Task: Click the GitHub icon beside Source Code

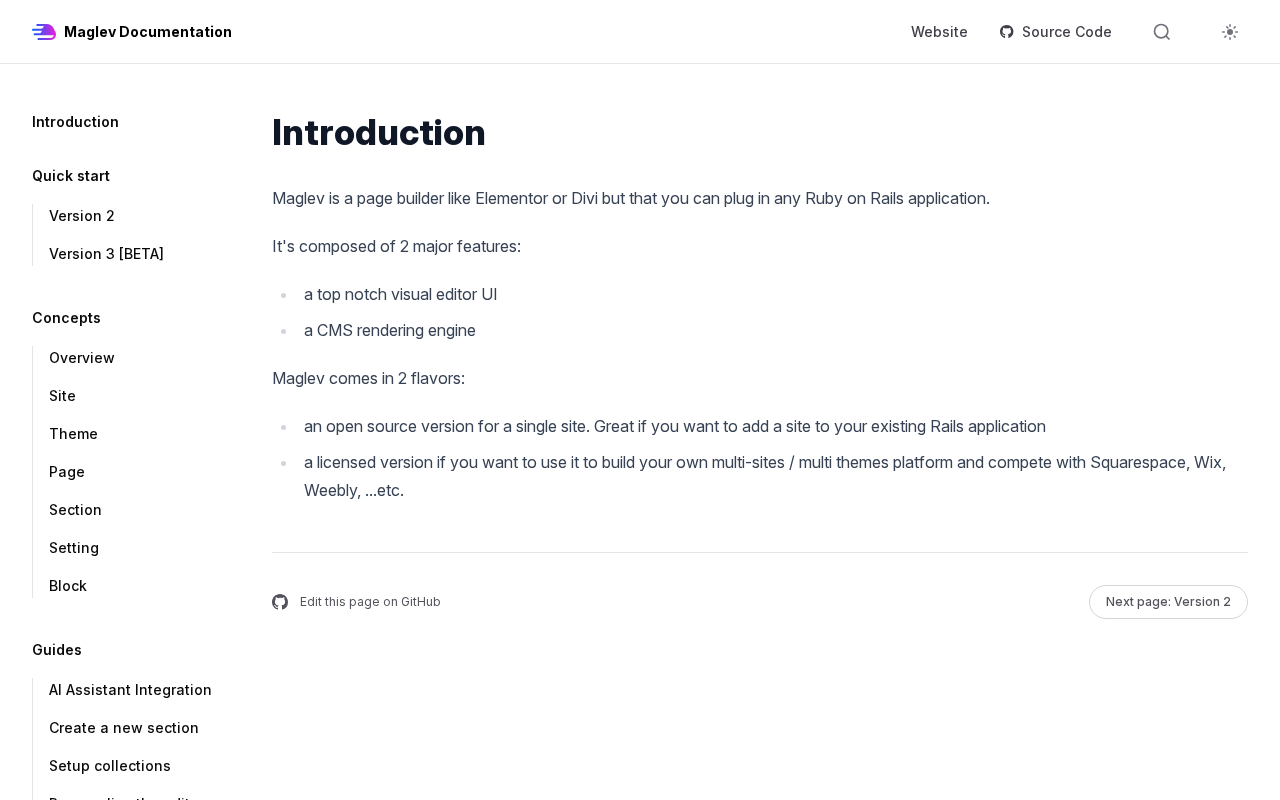Action: (x=1007, y=32)
